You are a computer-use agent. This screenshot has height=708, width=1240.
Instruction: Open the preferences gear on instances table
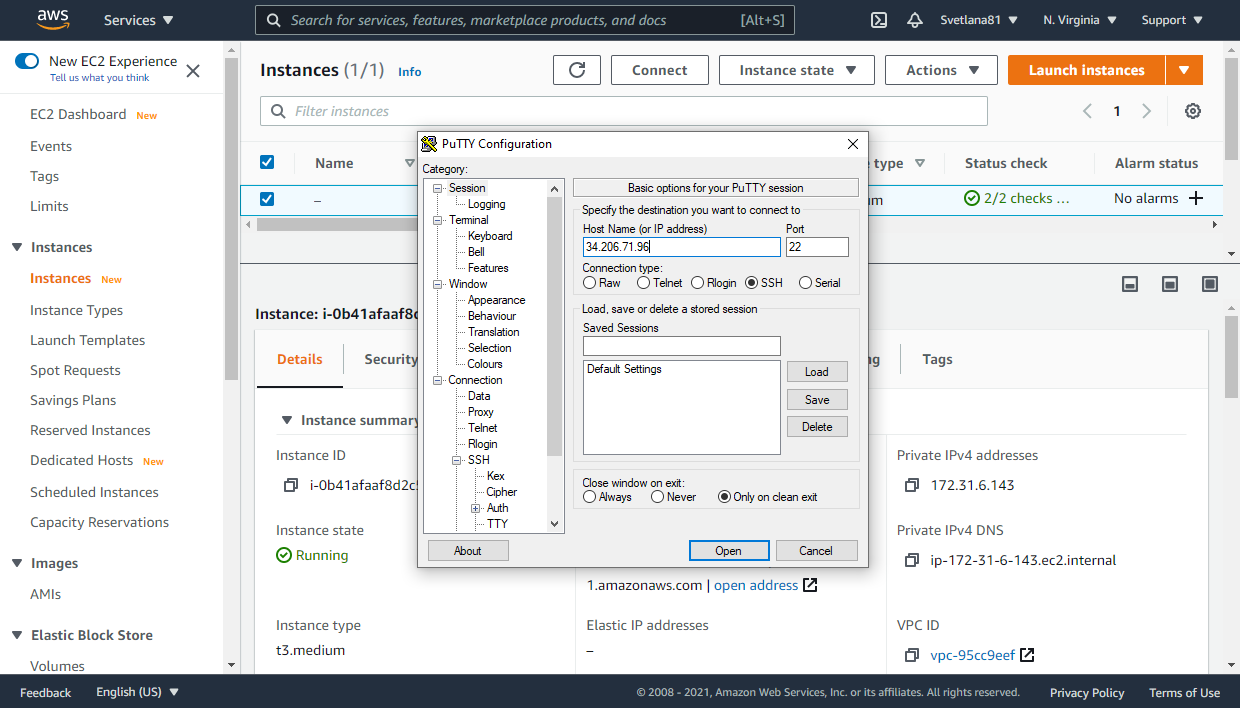point(1192,111)
